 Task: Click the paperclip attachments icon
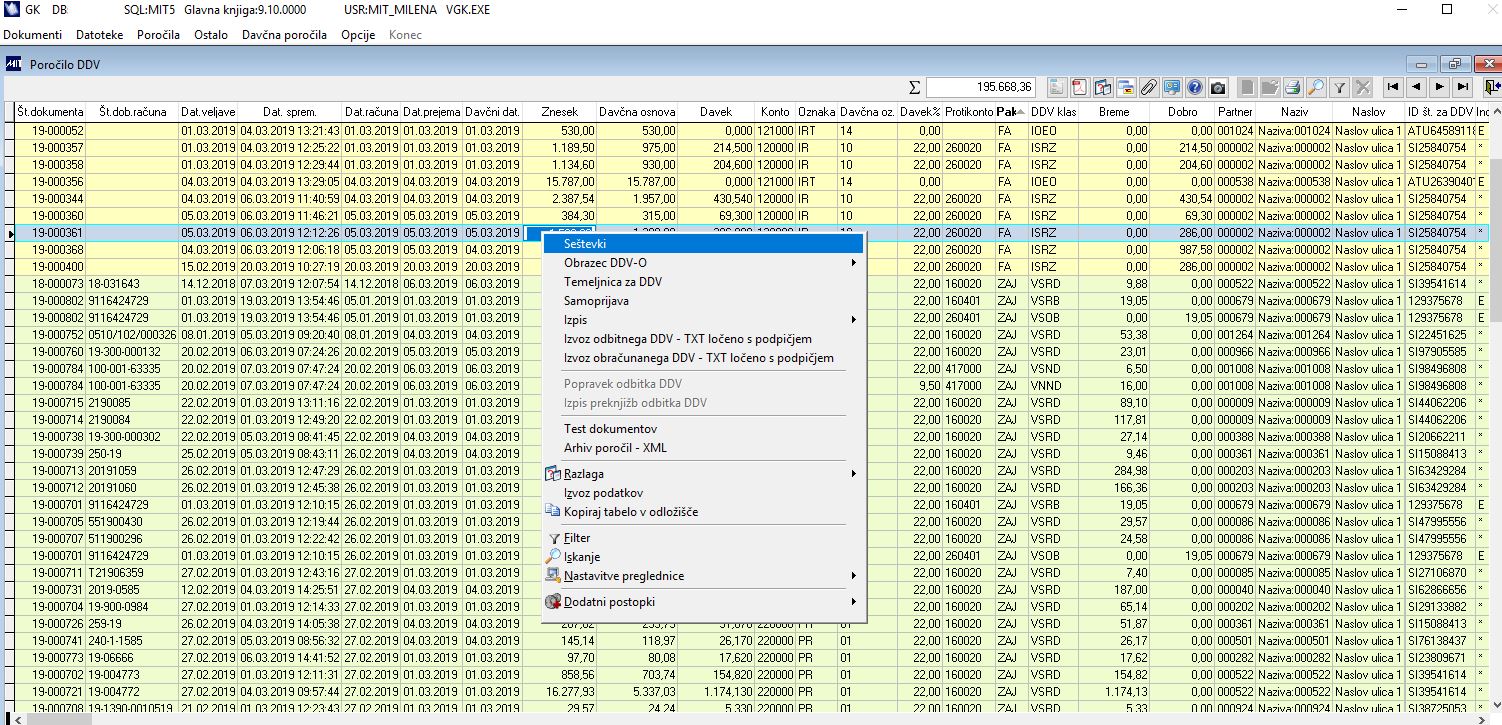pyautogui.click(x=1149, y=87)
